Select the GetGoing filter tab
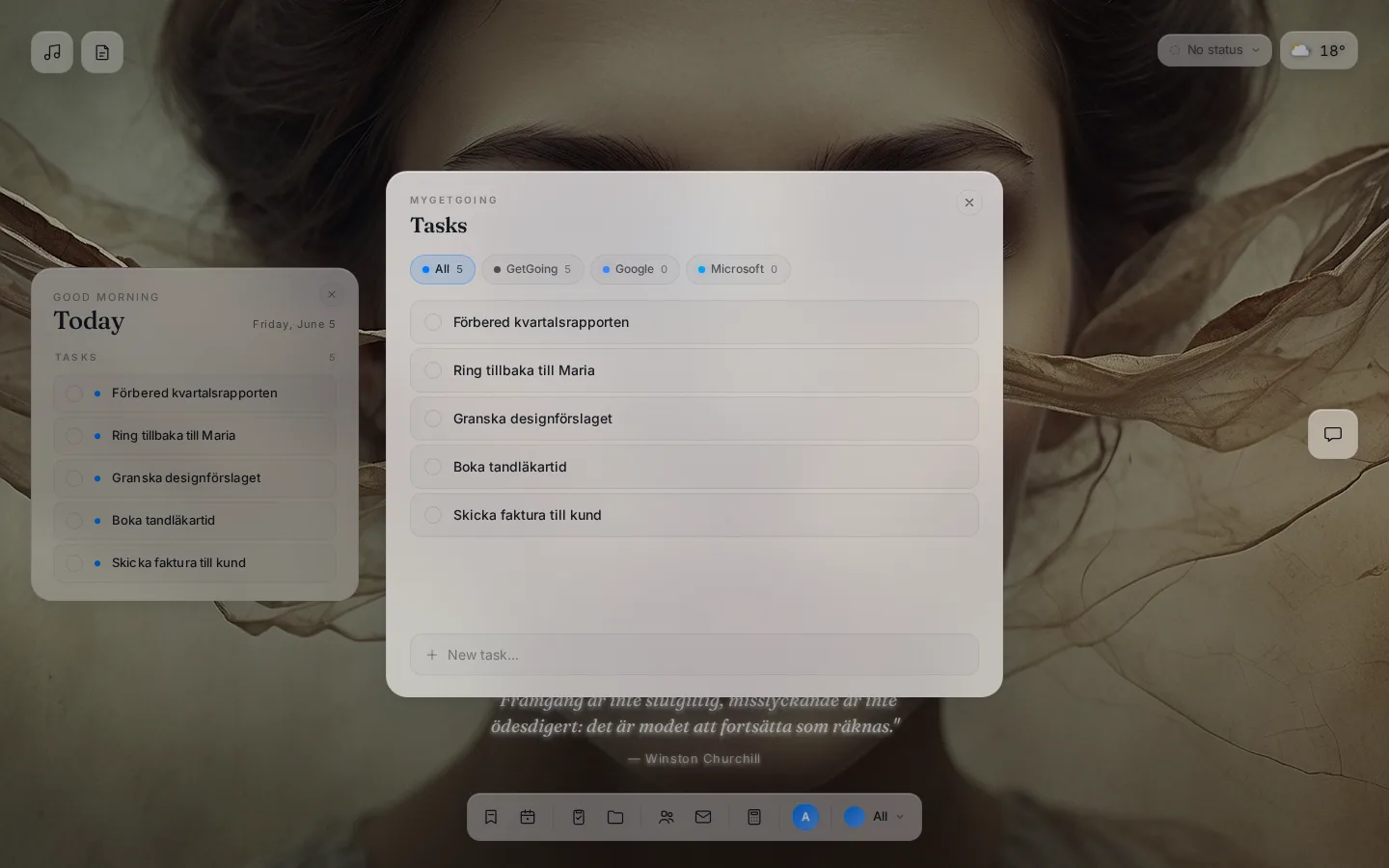Screen dimensions: 1389x868 click(x=532, y=269)
